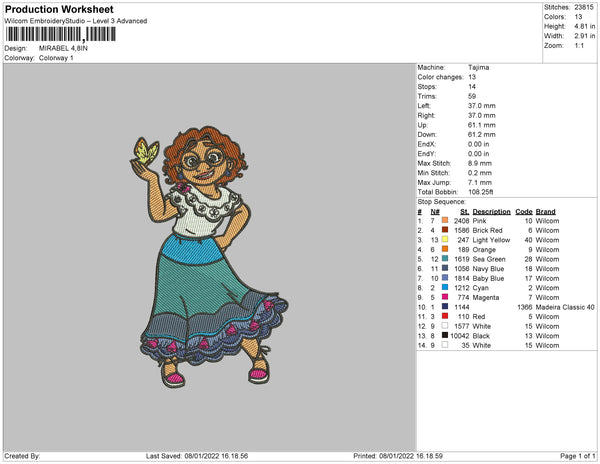600x464 pixels.
Task: Click the Stitches value '23815'
Action: pyautogui.click(x=584, y=7)
